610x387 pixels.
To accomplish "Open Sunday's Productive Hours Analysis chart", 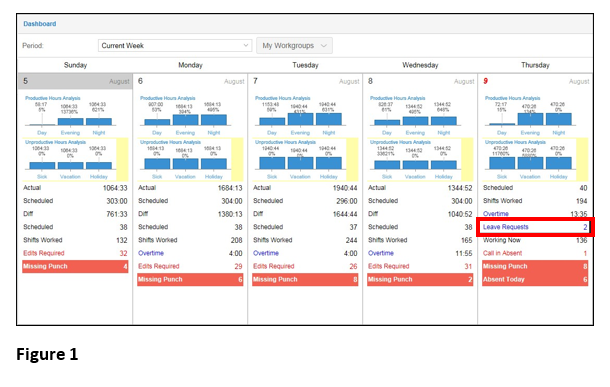I will coord(70,115).
